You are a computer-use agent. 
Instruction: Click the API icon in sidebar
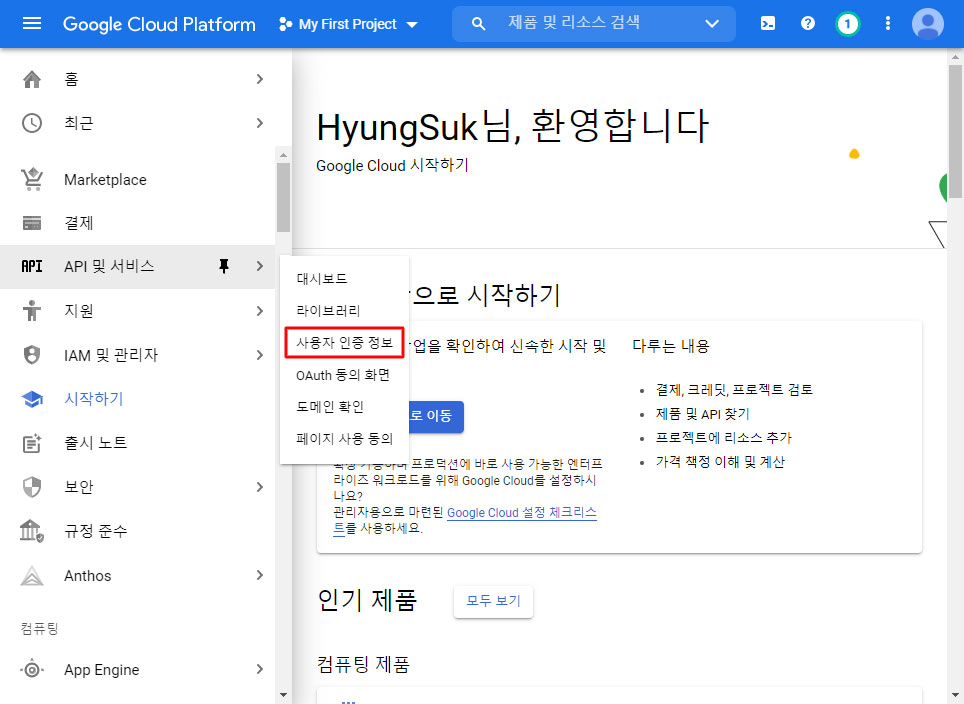tap(32, 266)
